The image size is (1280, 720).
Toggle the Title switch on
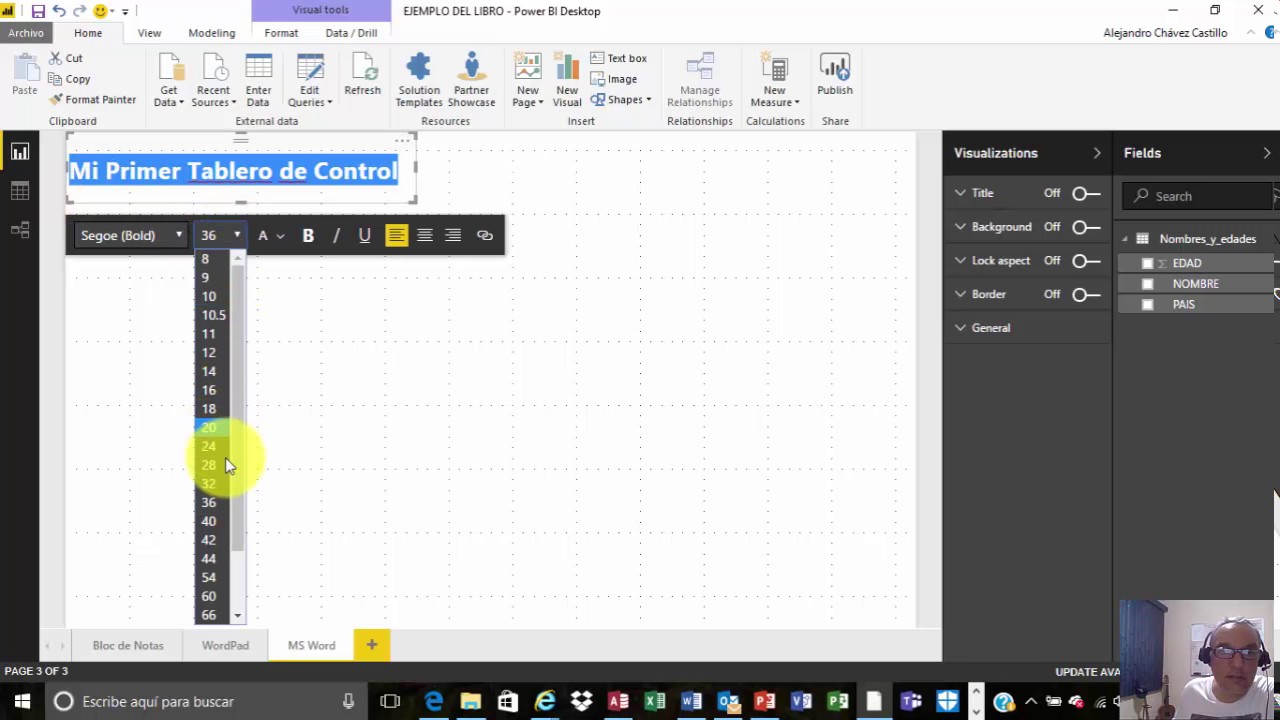pos(1086,193)
